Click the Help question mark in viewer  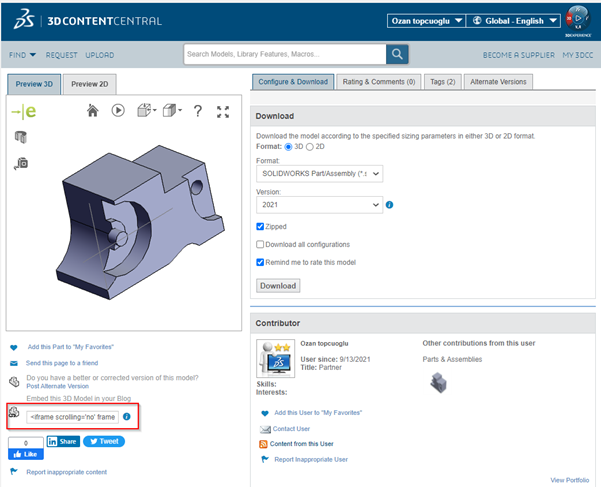197,111
